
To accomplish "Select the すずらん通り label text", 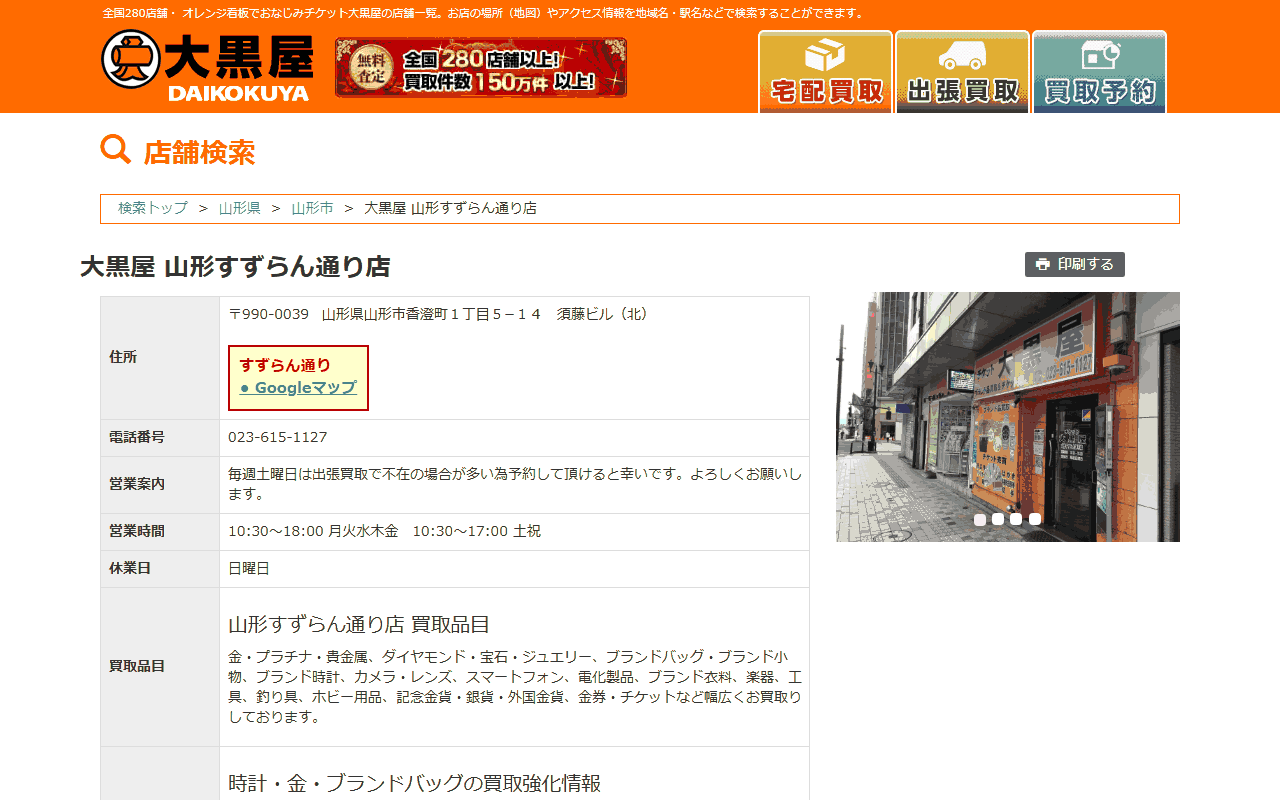I will [x=285, y=365].
